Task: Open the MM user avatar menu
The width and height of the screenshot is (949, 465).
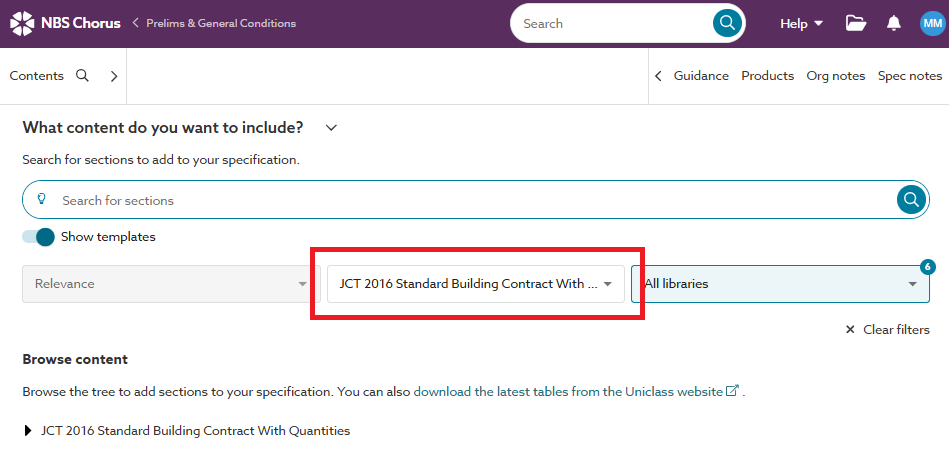Action: (x=932, y=23)
